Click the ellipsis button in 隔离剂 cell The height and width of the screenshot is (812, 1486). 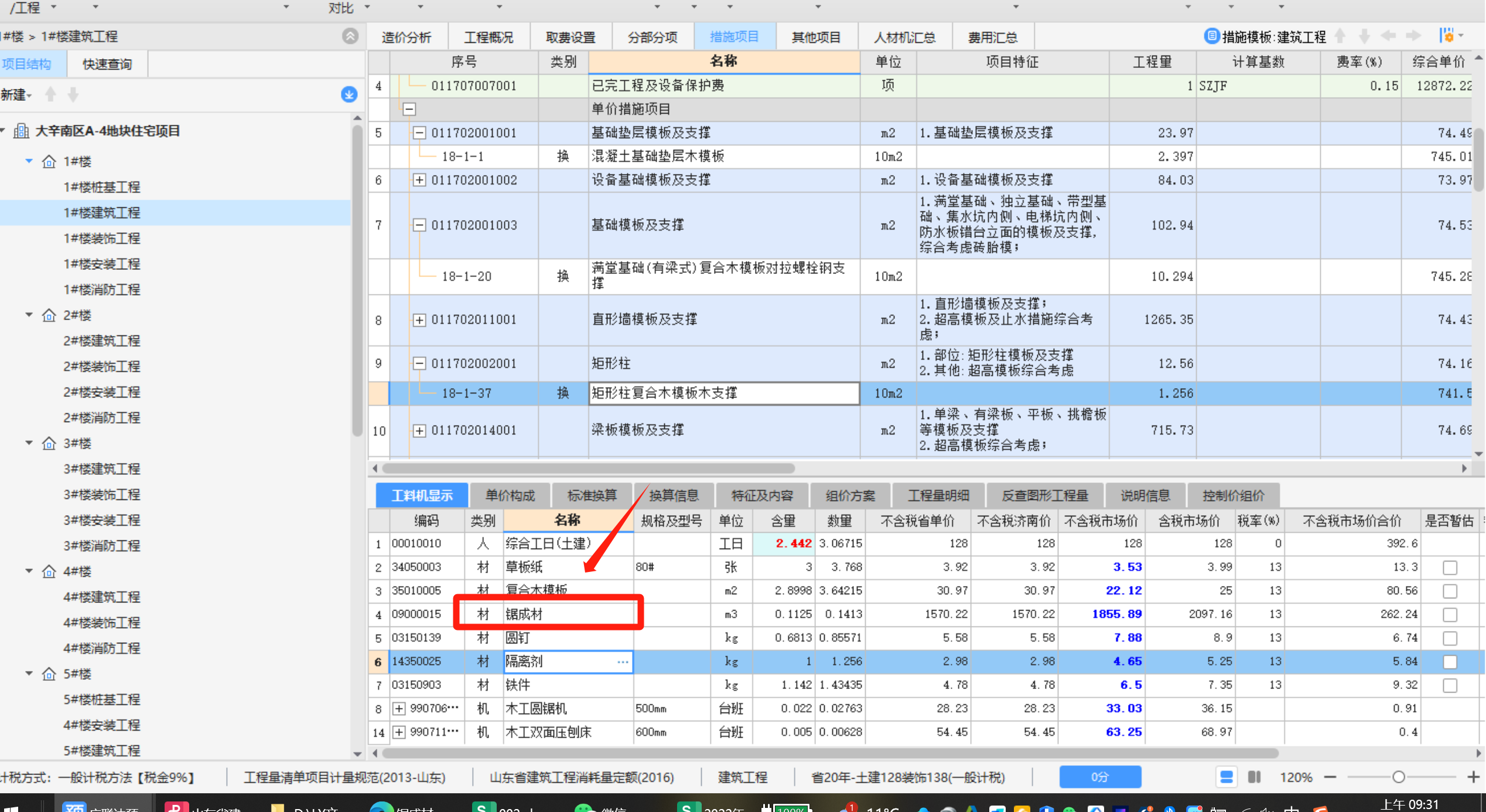[623, 662]
